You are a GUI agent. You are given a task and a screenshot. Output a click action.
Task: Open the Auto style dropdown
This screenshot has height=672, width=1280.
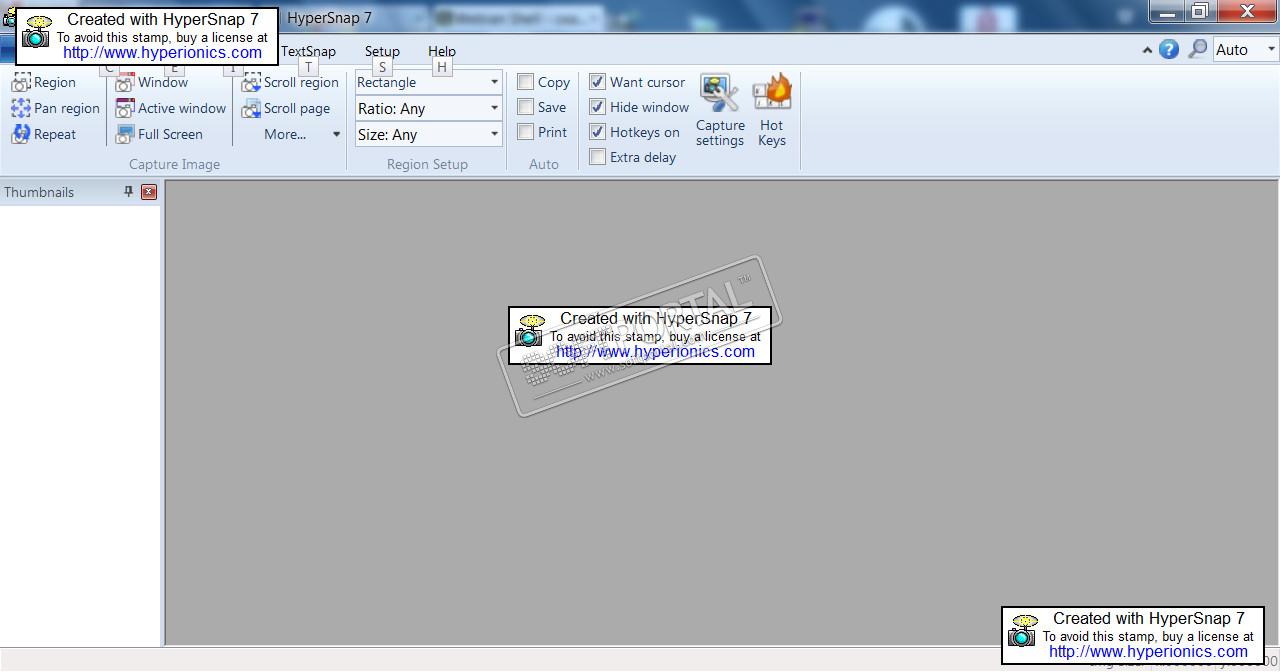point(1245,49)
